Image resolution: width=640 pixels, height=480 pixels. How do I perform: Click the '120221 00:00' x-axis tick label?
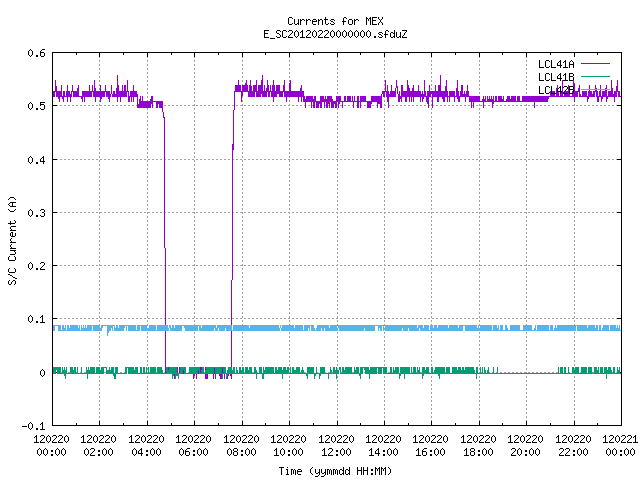coord(620,446)
